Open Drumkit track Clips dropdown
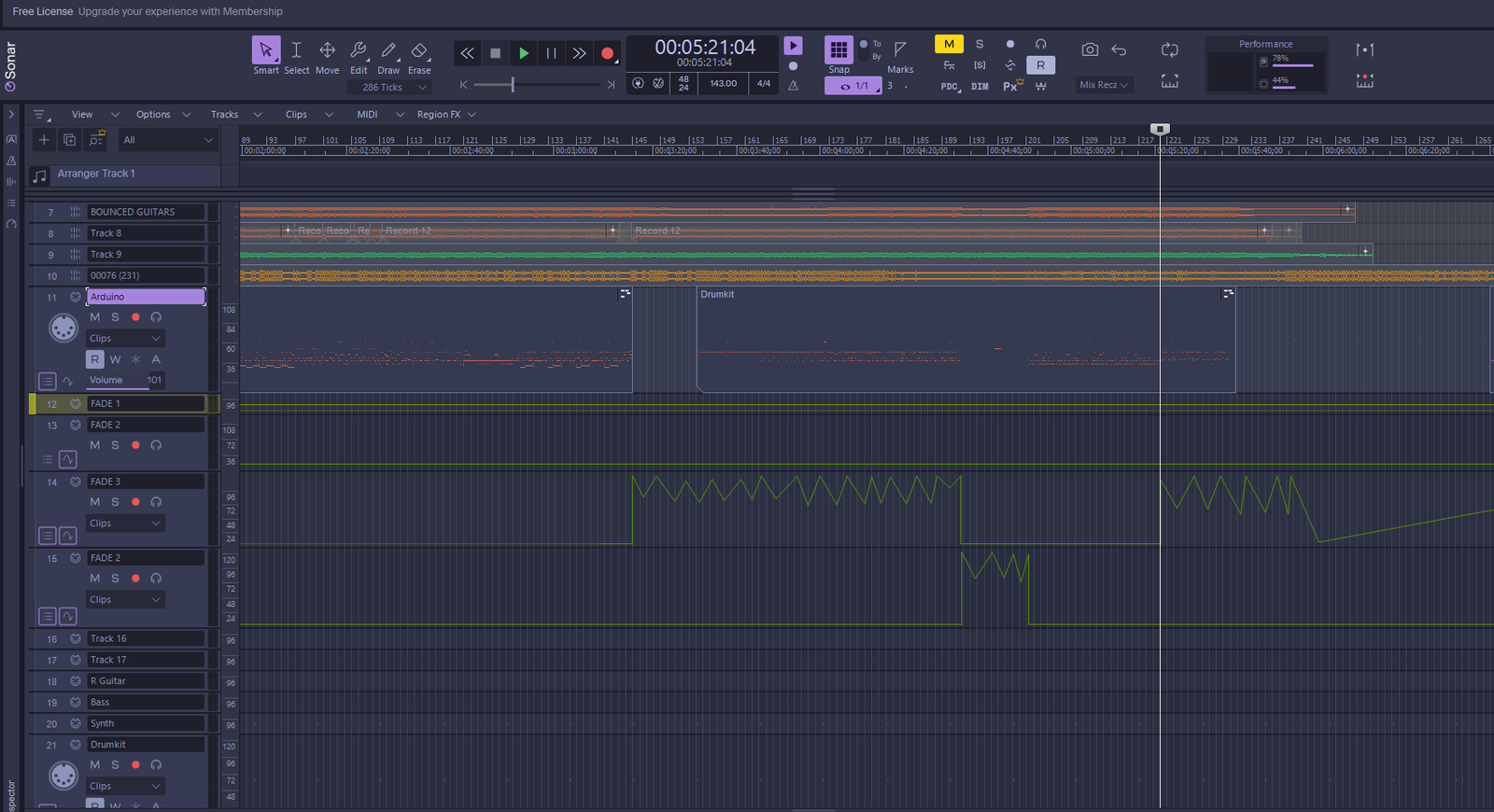The width and height of the screenshot is (1494, 812). (126, 786)
